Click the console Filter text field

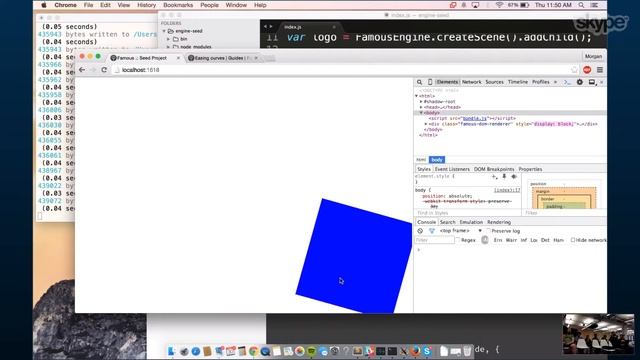coord(434,240)
